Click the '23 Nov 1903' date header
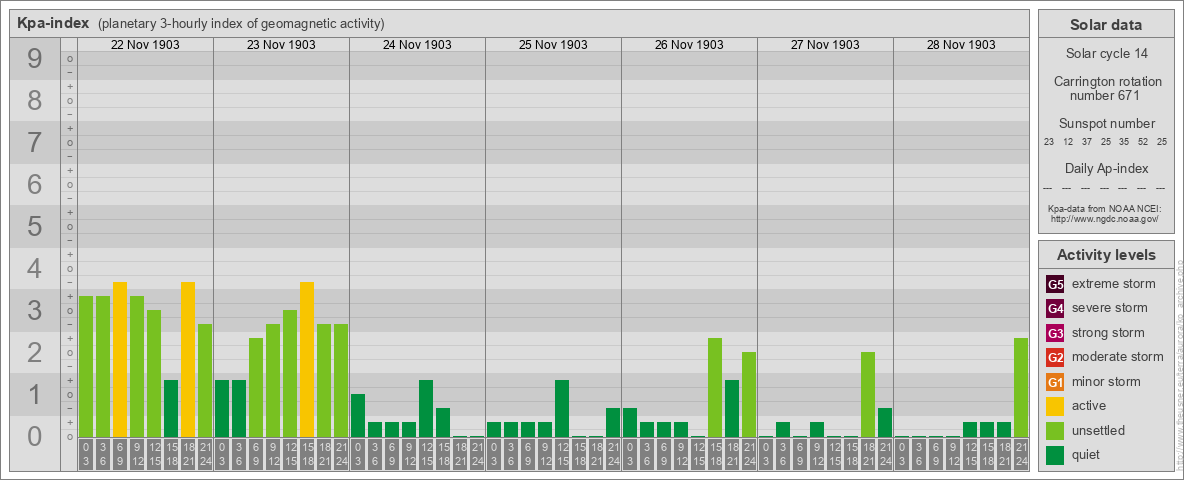 tap(281, 45)
